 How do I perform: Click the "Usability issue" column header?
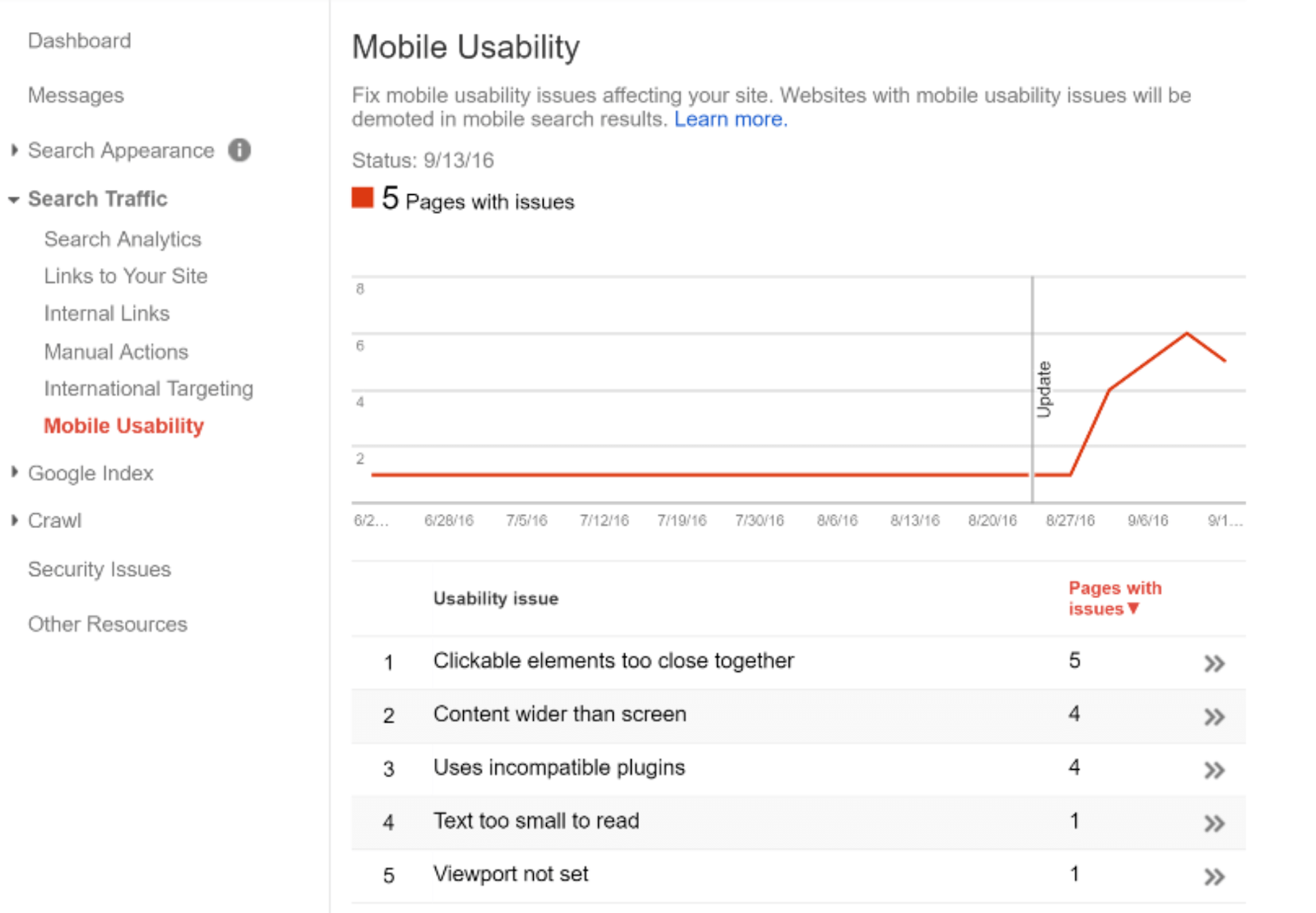click(x=495, y=598)
